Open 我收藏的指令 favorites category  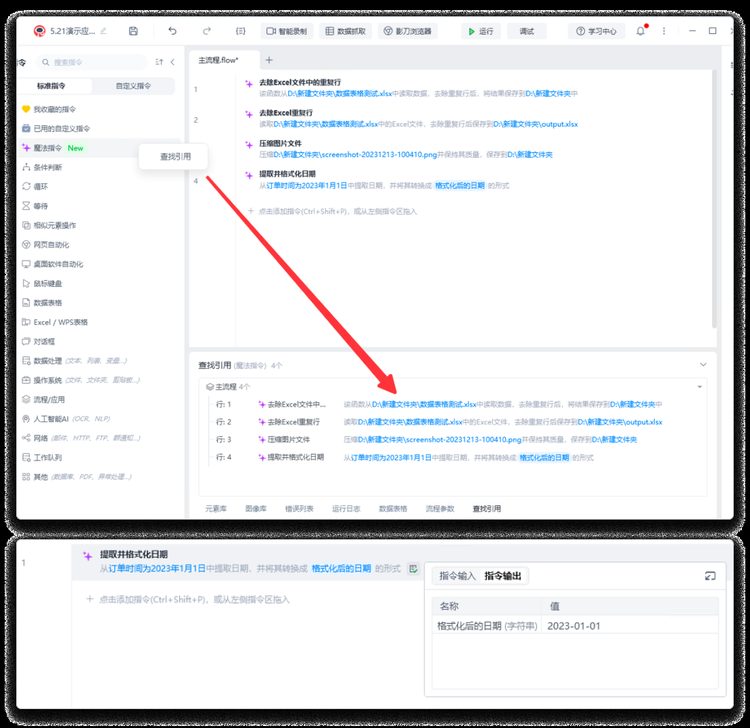[49, 110]
